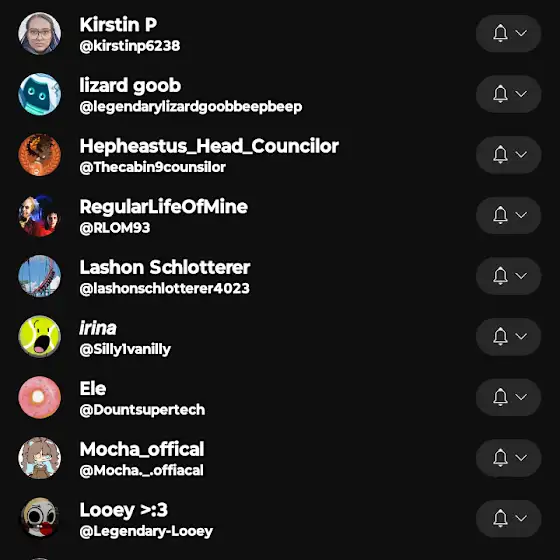Open the @Mocha._.offiacal handle
This screenshot has width=560, height=560.
point(141,471)
